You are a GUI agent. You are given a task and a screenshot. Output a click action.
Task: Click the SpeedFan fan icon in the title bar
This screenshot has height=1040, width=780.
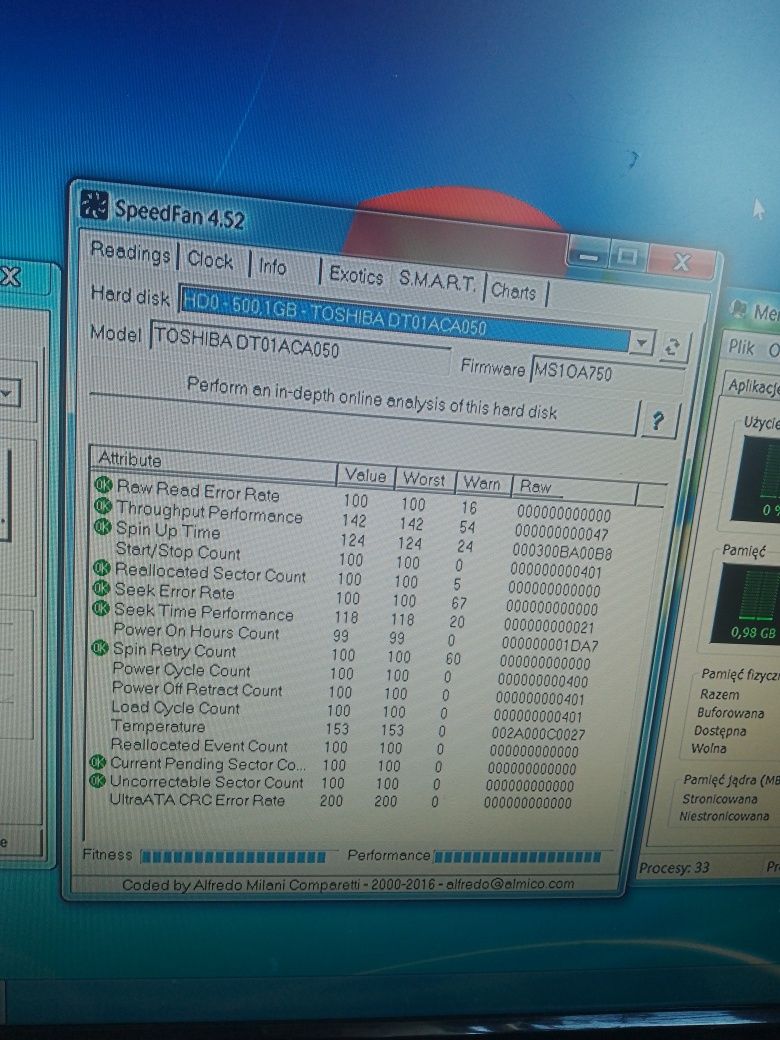point(94,205)
